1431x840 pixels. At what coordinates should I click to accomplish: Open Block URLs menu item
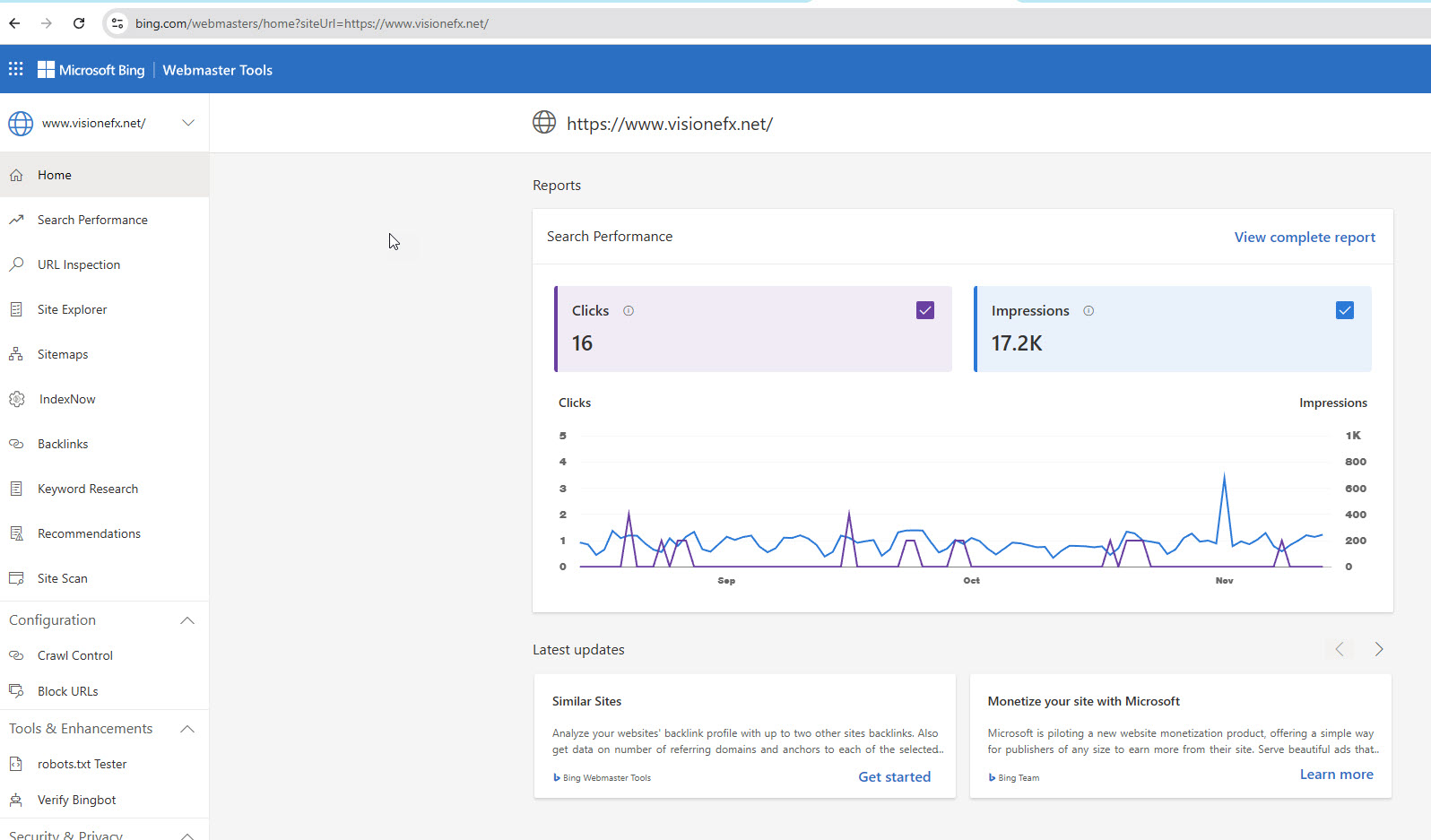coord(104,691)
